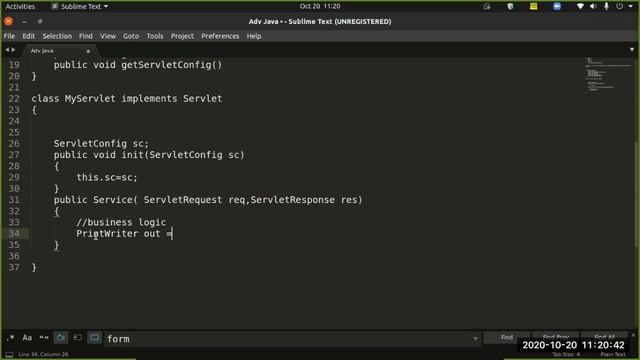
Task: Click 'this.sc=sc;' on line 29
Action: pyautogui.click(x=107, y=177)
